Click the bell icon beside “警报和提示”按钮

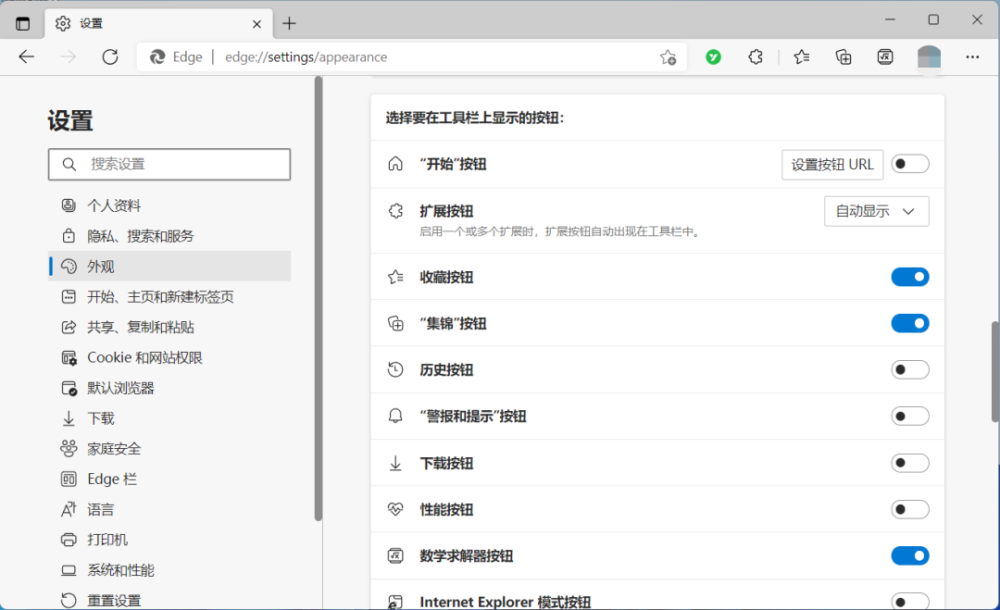395,416
